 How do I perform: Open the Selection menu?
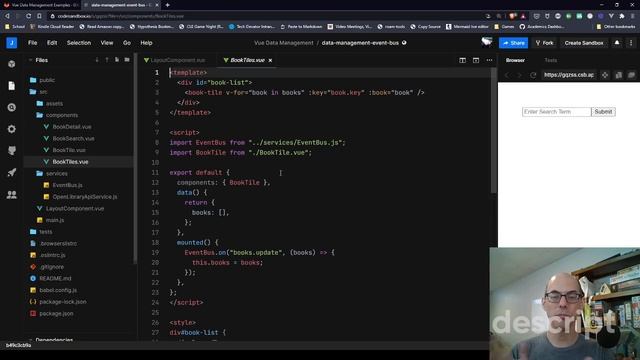click(79, 43)
